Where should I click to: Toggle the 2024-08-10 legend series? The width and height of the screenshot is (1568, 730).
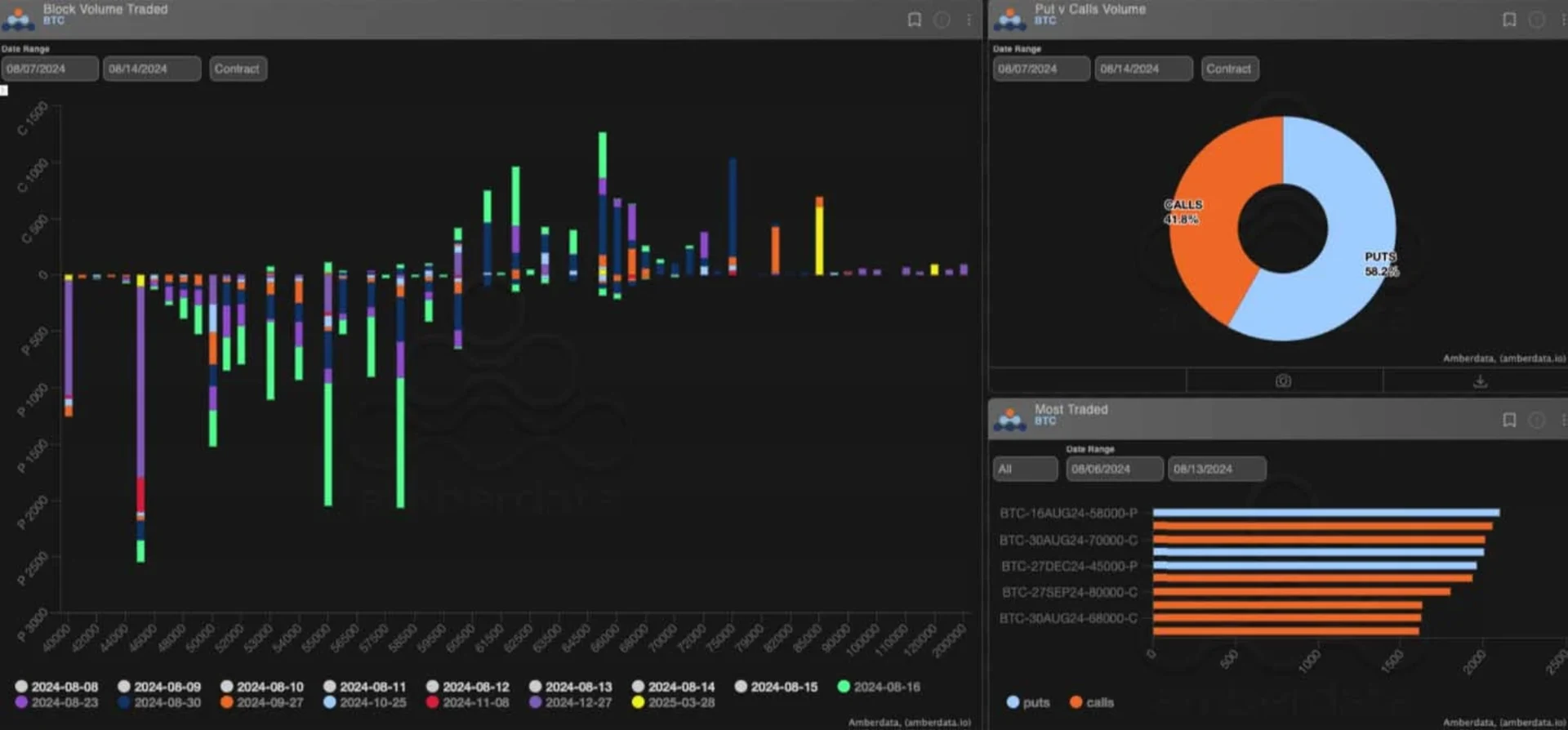[x=262, y=687]
